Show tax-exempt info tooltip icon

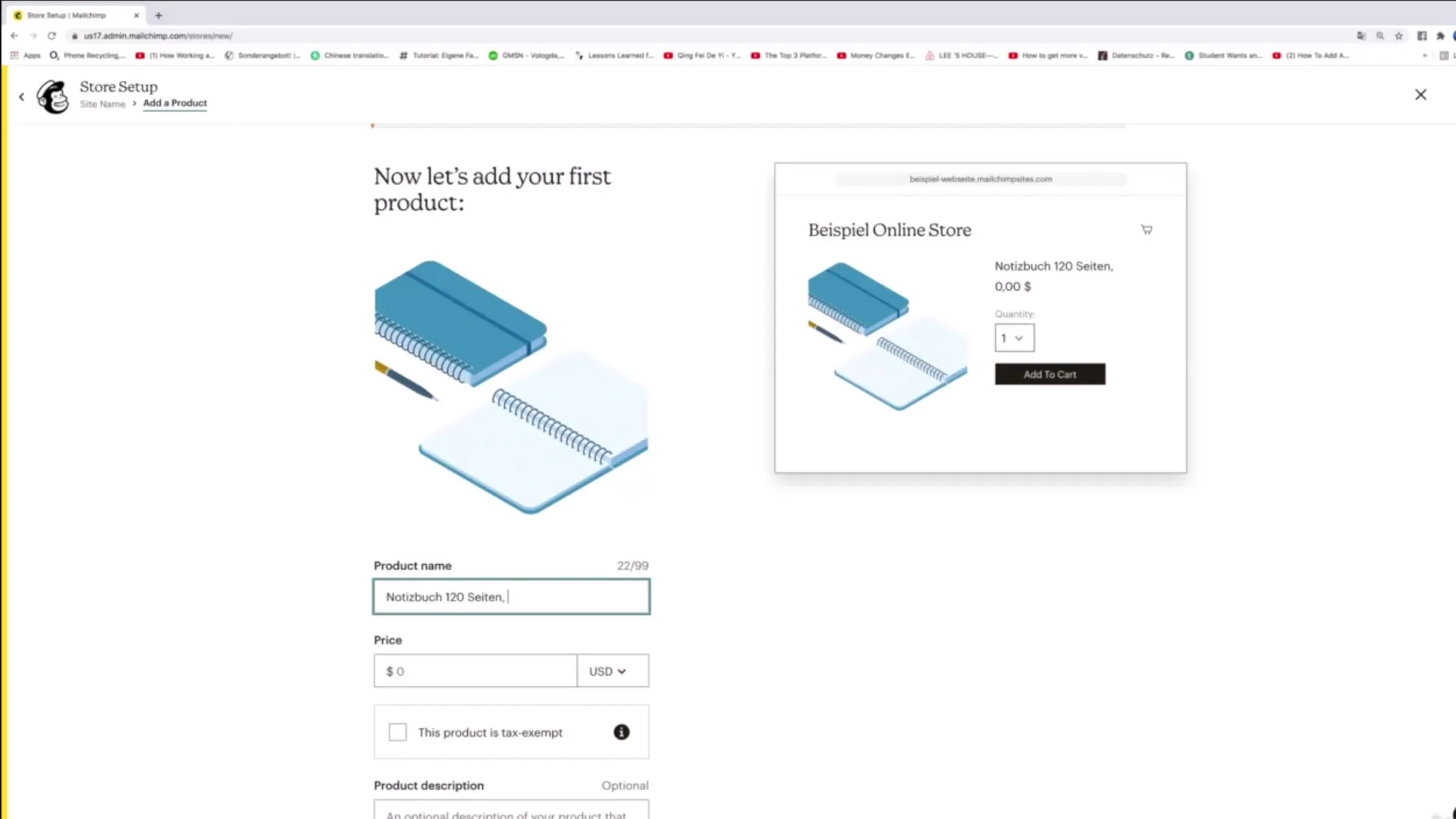[622, 732]
